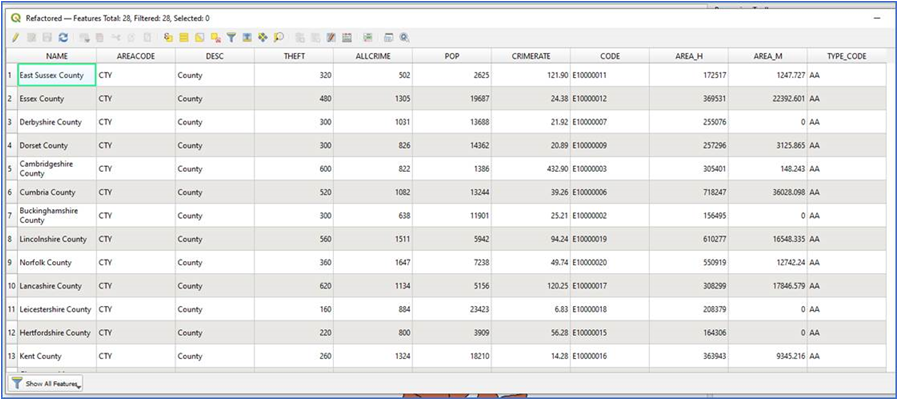The width and height of the screenshot is (898, 399).
Task: Select the Derbyshire County cell
Action: (57, 122)
